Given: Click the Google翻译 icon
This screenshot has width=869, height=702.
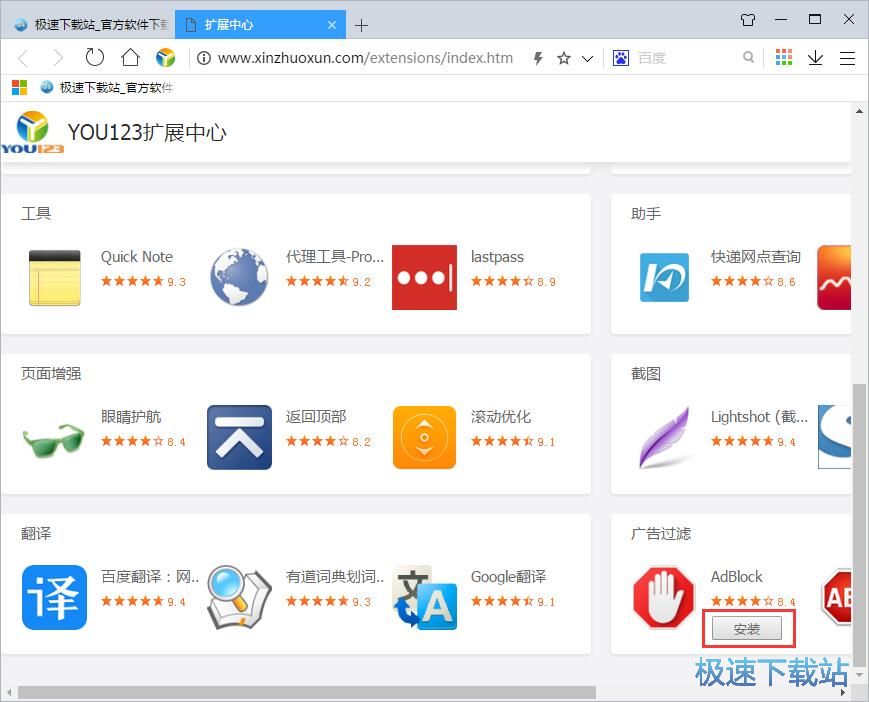Looking at the screenshot, I should 425,597.
